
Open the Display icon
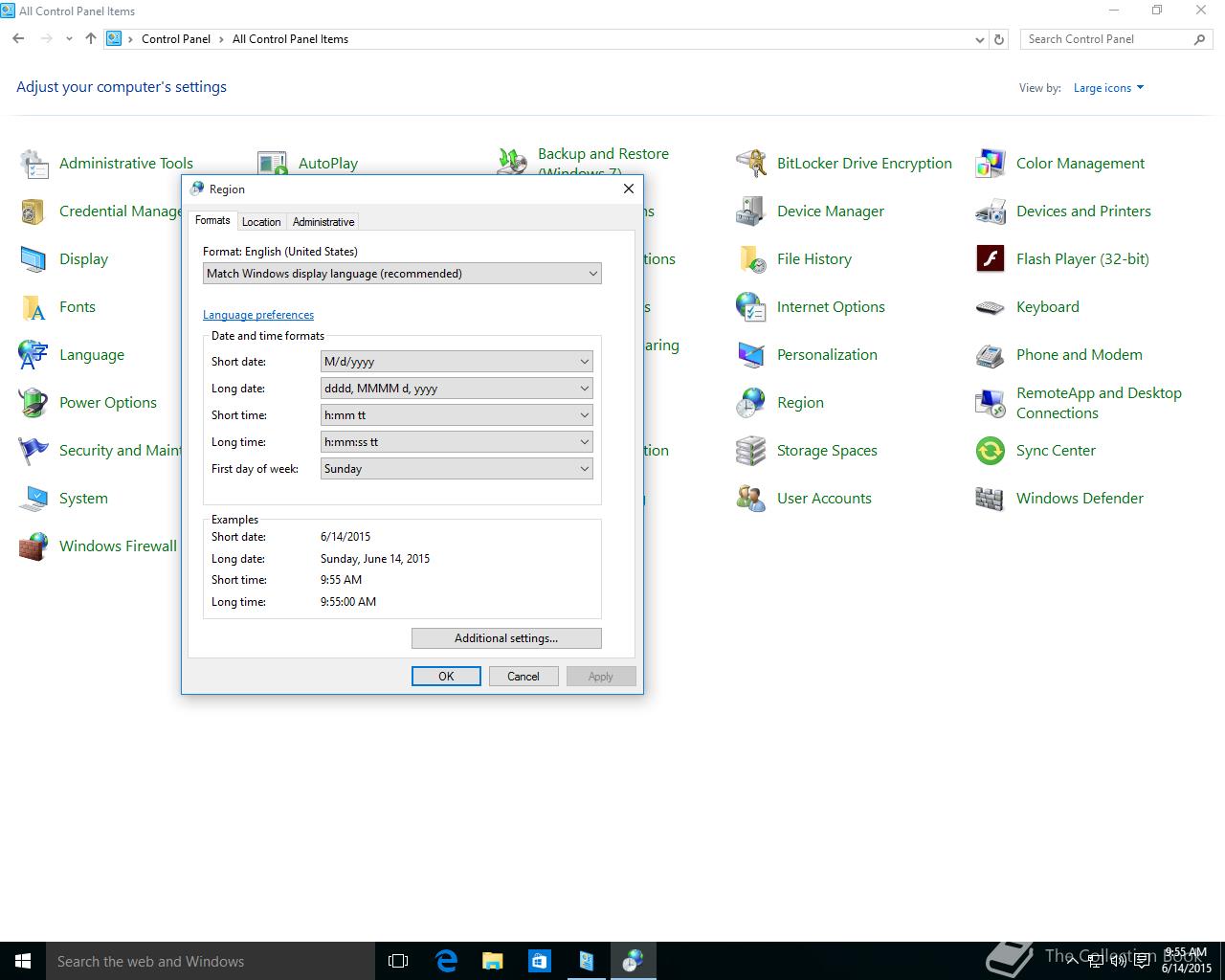(x=33, y=259)
